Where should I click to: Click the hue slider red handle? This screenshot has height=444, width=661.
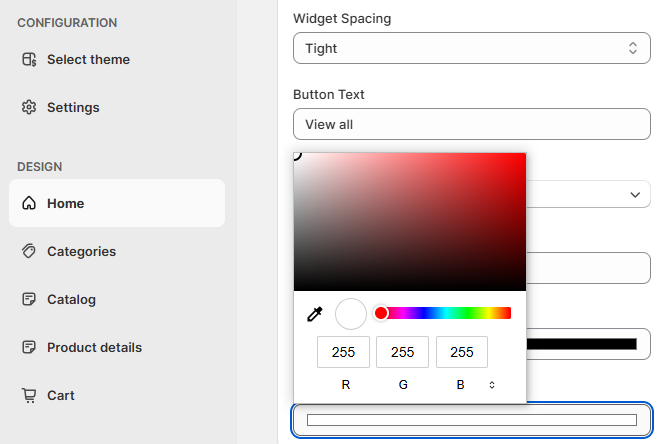point(381,313)
